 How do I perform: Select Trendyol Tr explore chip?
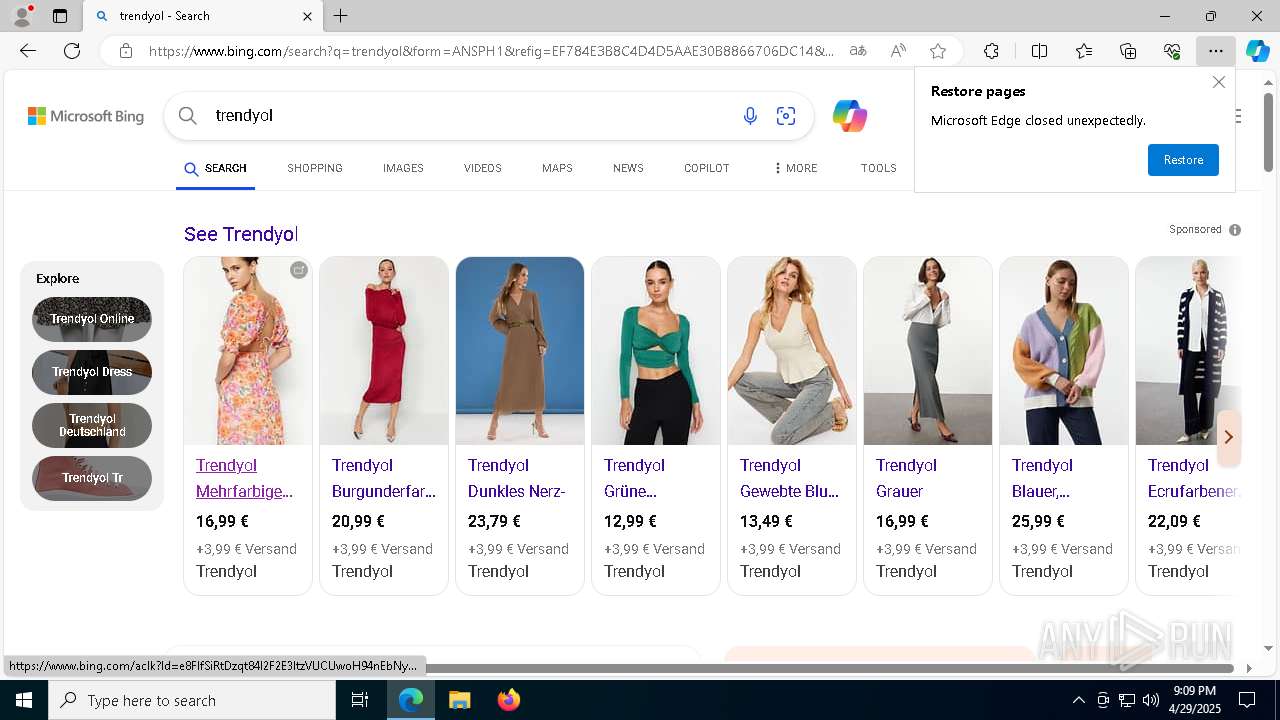pyautogui.click(x=92, y=478)
